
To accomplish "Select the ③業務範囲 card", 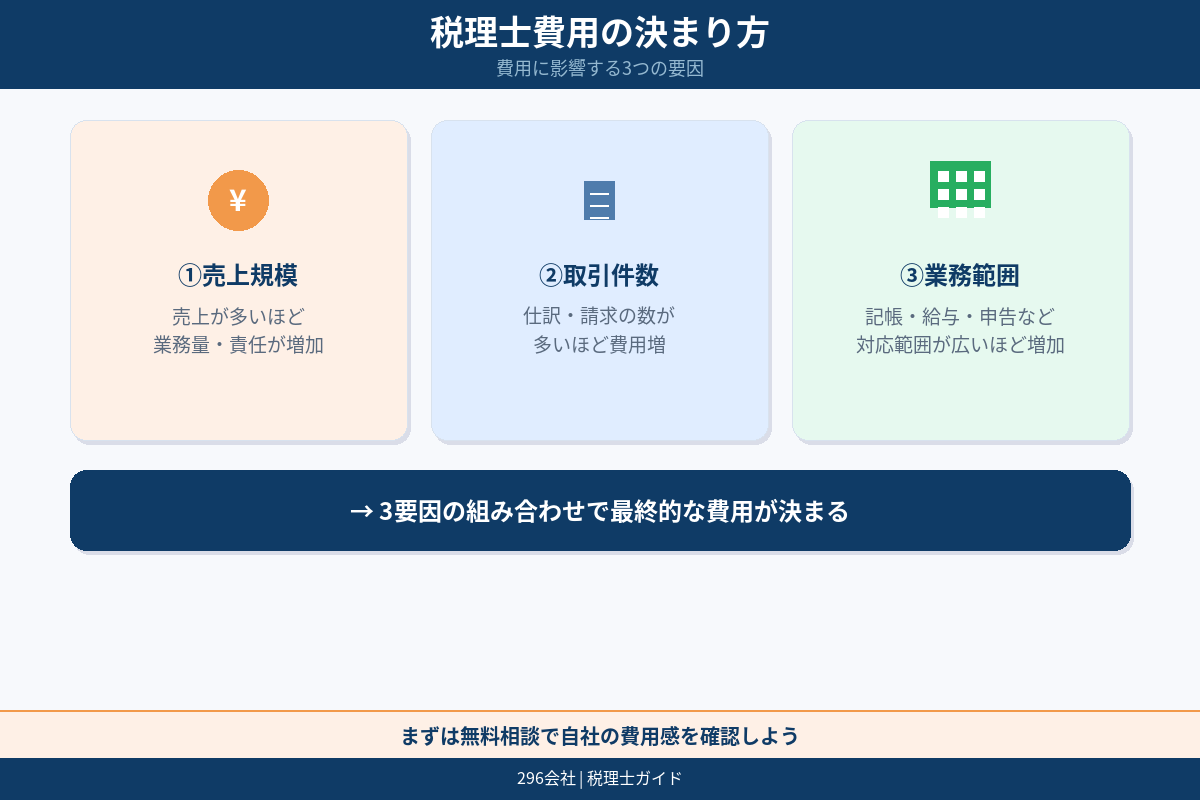I will point(960,280).
